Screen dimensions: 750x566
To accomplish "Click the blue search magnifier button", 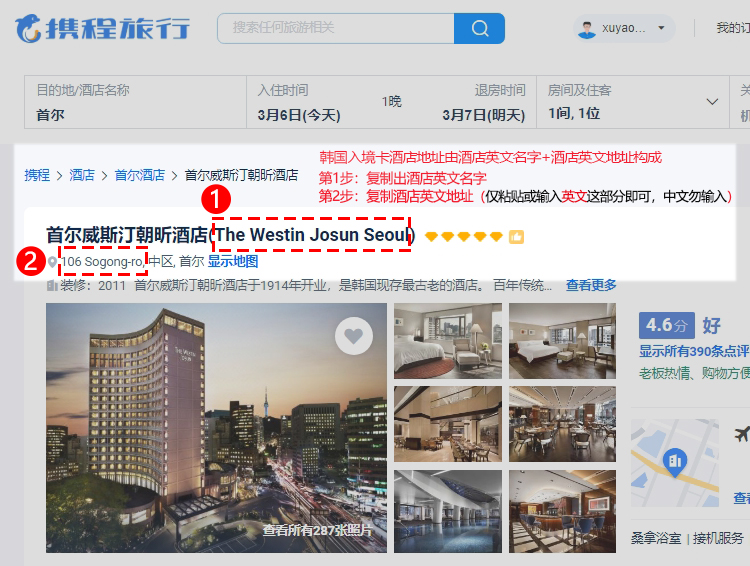I will pos(479,29).
